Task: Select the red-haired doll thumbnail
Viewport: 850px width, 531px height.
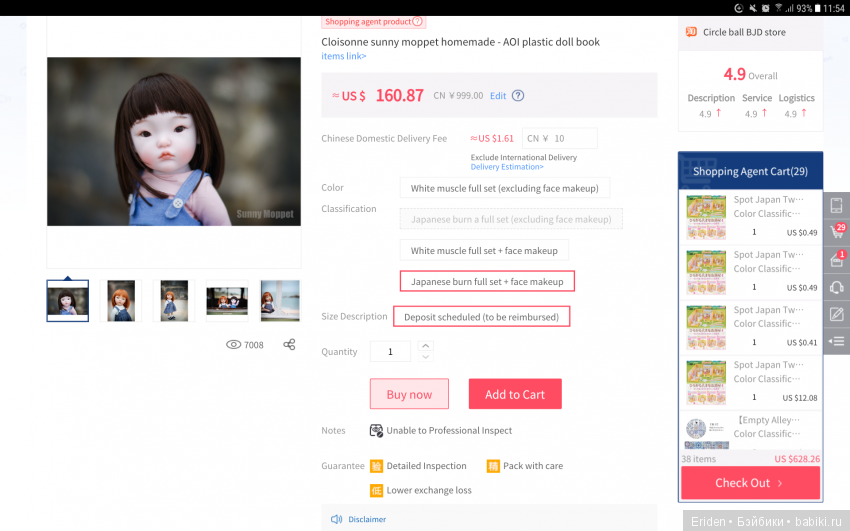Action: click(121, 300)
